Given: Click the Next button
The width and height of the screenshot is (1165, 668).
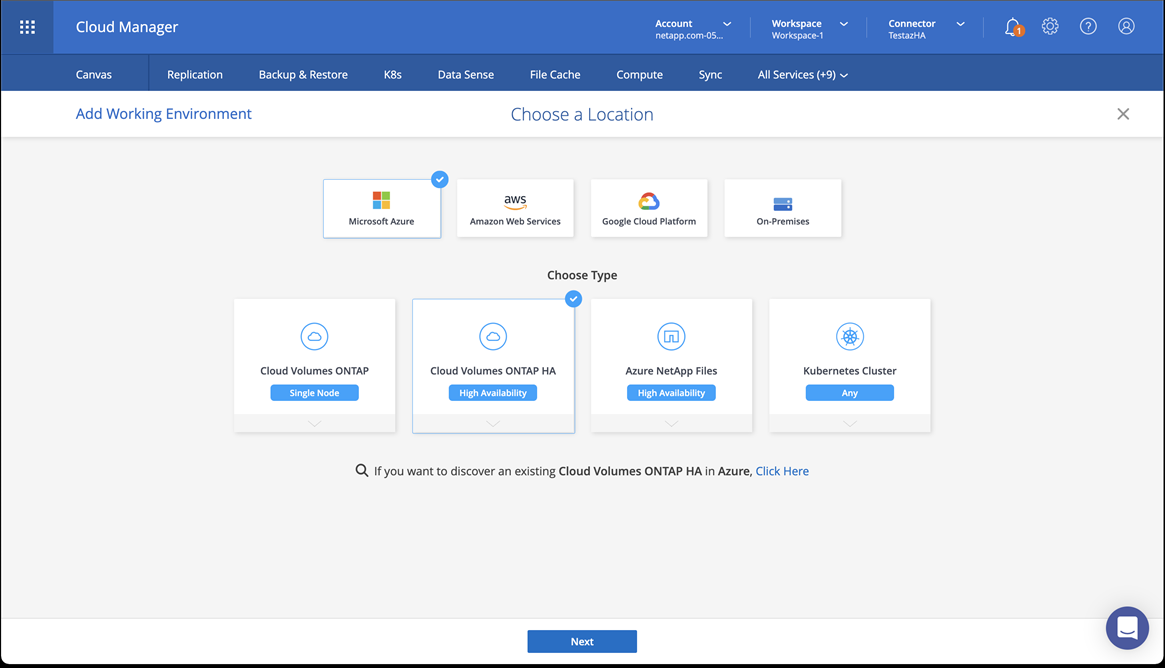Looking at the screenshot, I should 582,641.
